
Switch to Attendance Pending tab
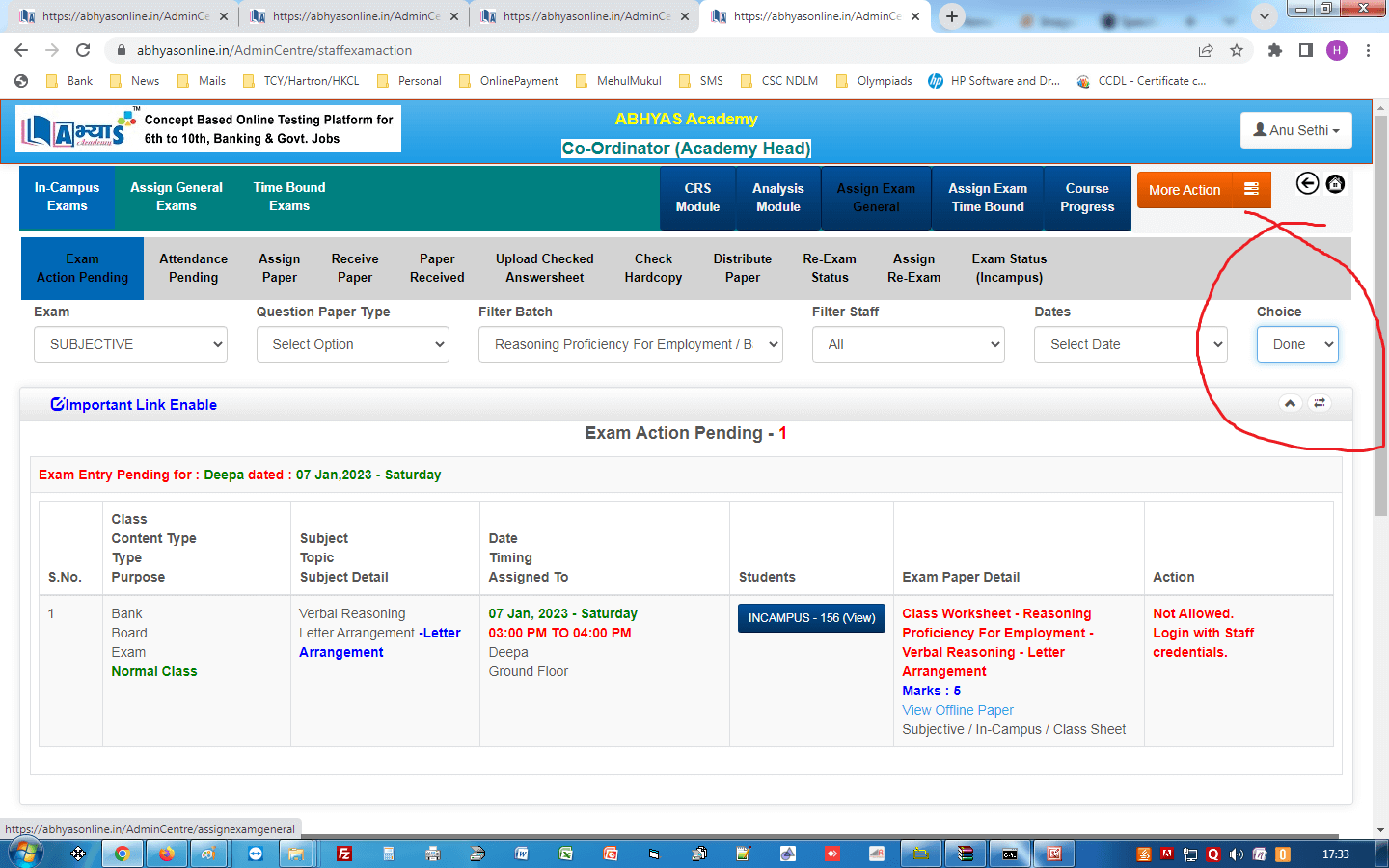point(193,268)
